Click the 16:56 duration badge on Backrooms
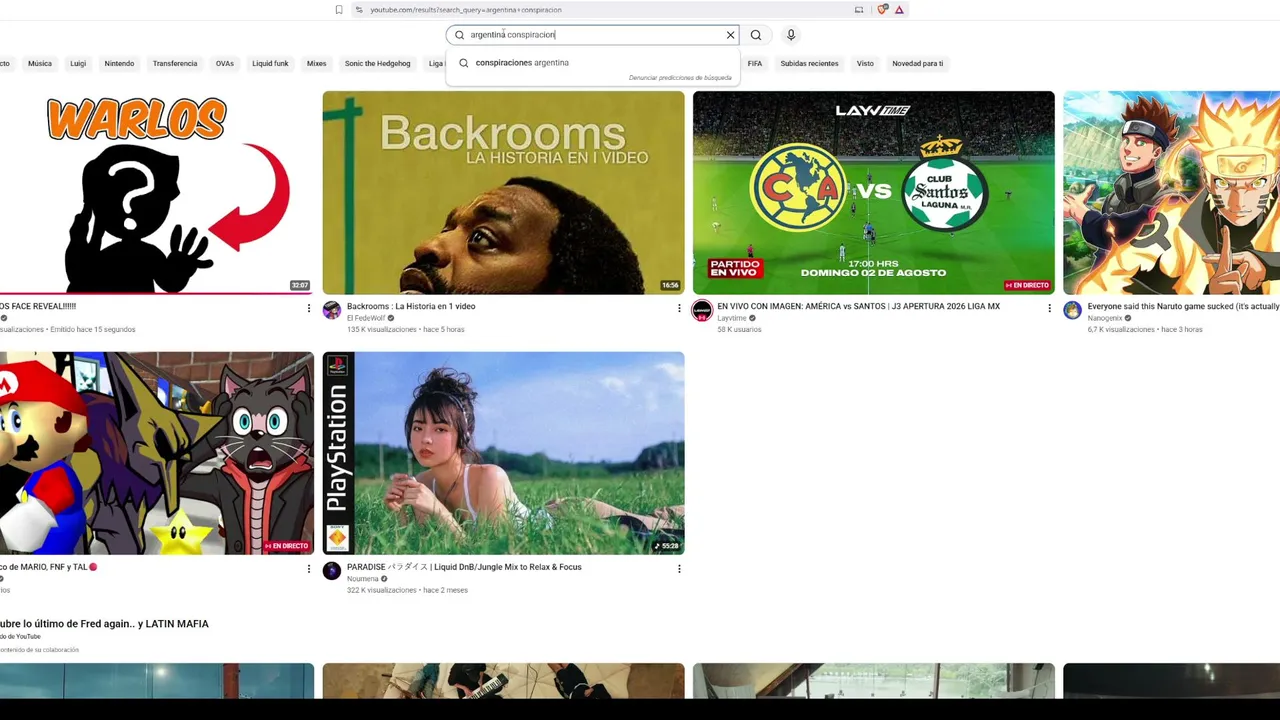Image resolution: width=1280 pixels, height=720 pixels. [x=670, y=286]
